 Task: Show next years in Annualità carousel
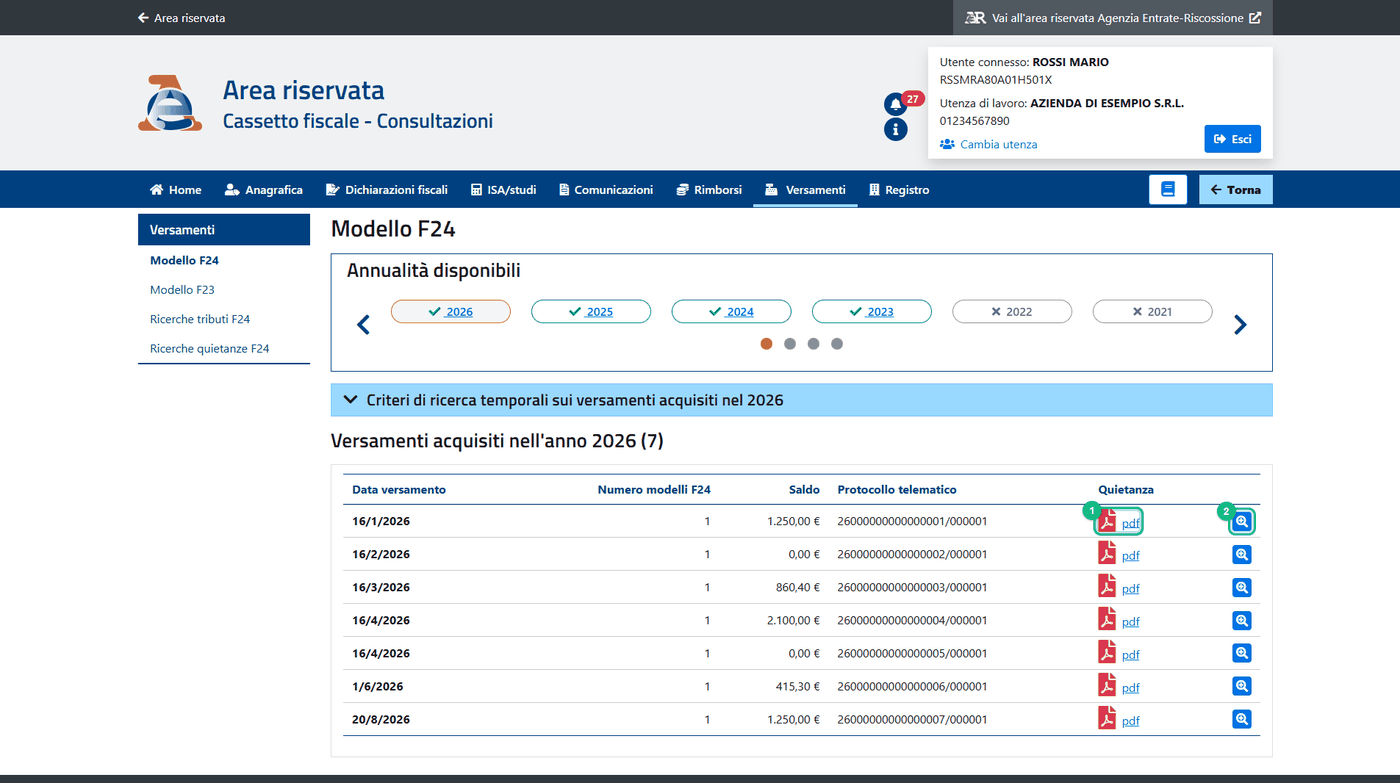click(x=1240, y=324)
